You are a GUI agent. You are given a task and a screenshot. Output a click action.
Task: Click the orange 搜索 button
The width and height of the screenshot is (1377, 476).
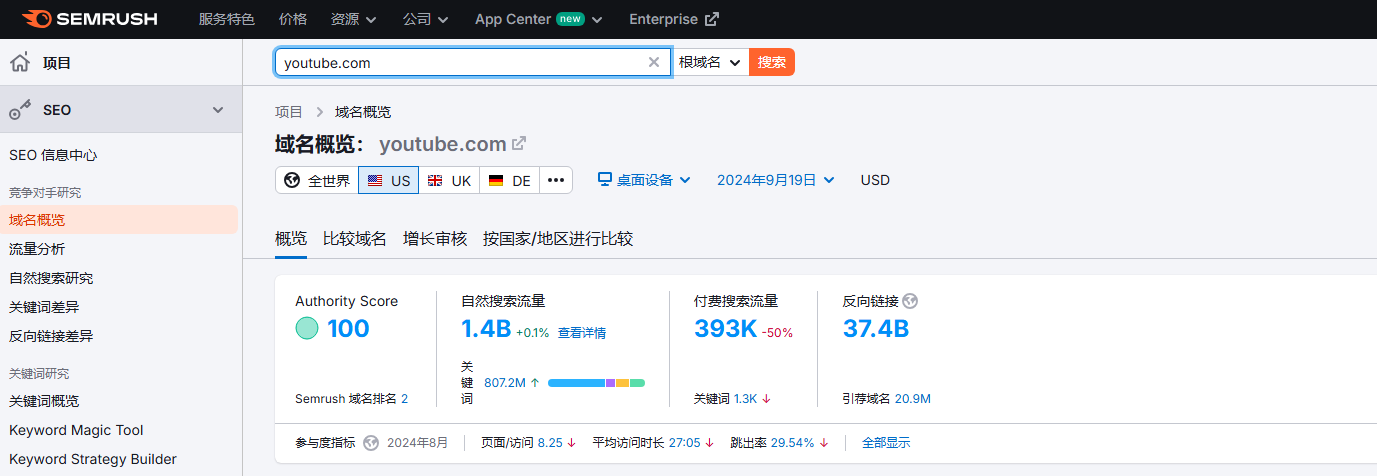[x=772, y=62]
